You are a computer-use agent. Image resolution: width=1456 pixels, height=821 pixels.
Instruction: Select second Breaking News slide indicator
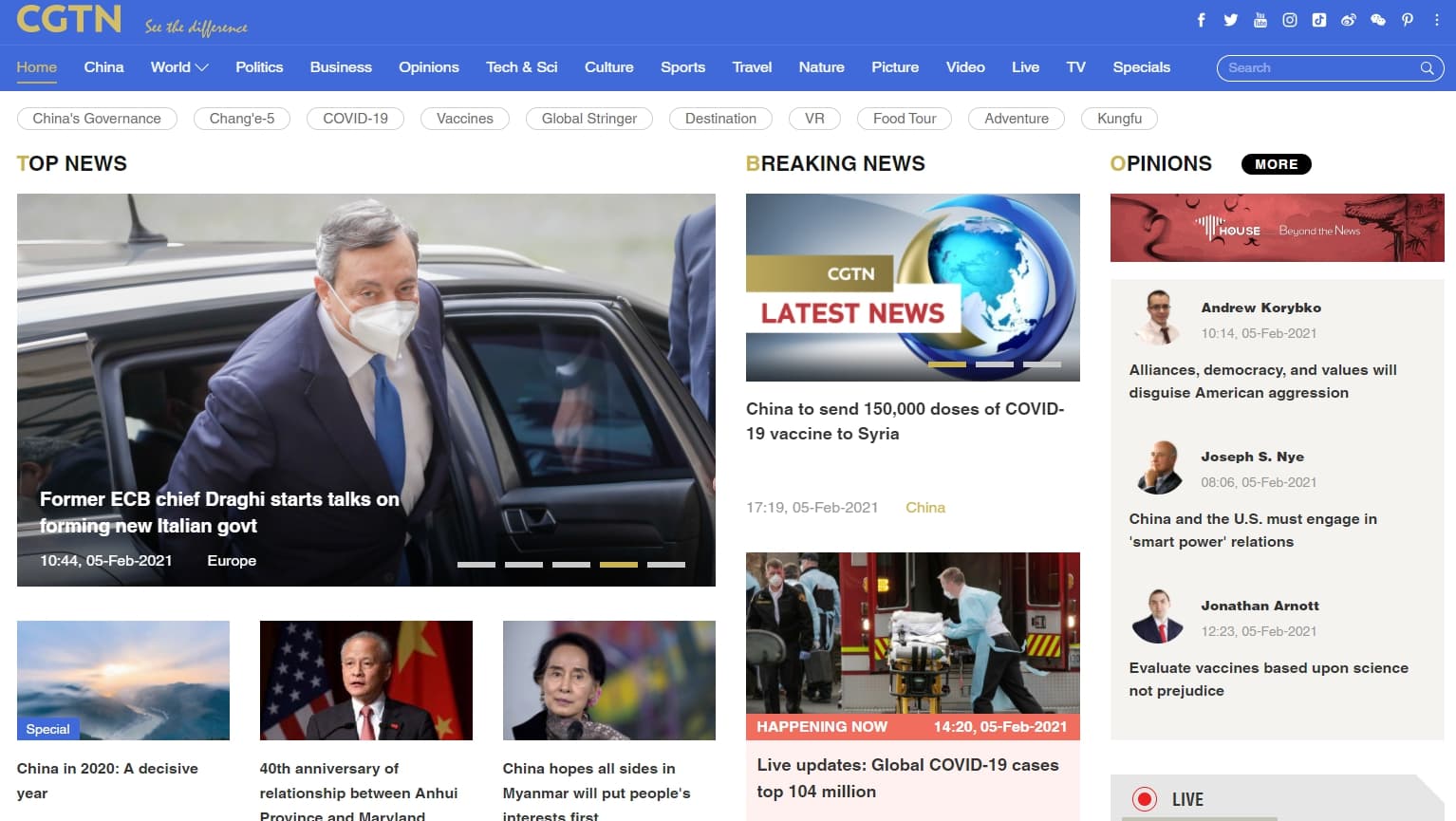995,364
